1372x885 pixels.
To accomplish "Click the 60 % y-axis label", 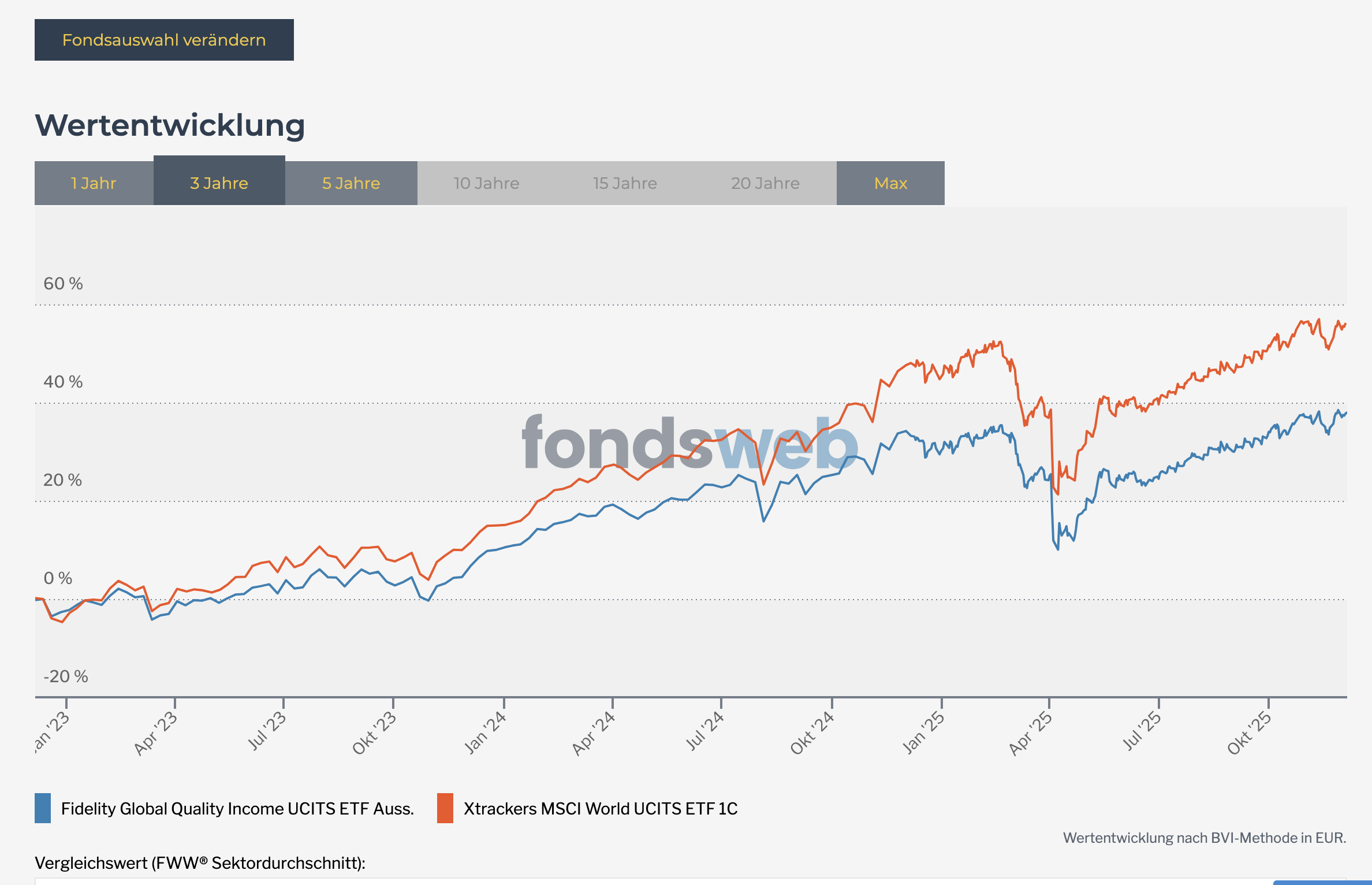I will (63, 284).
